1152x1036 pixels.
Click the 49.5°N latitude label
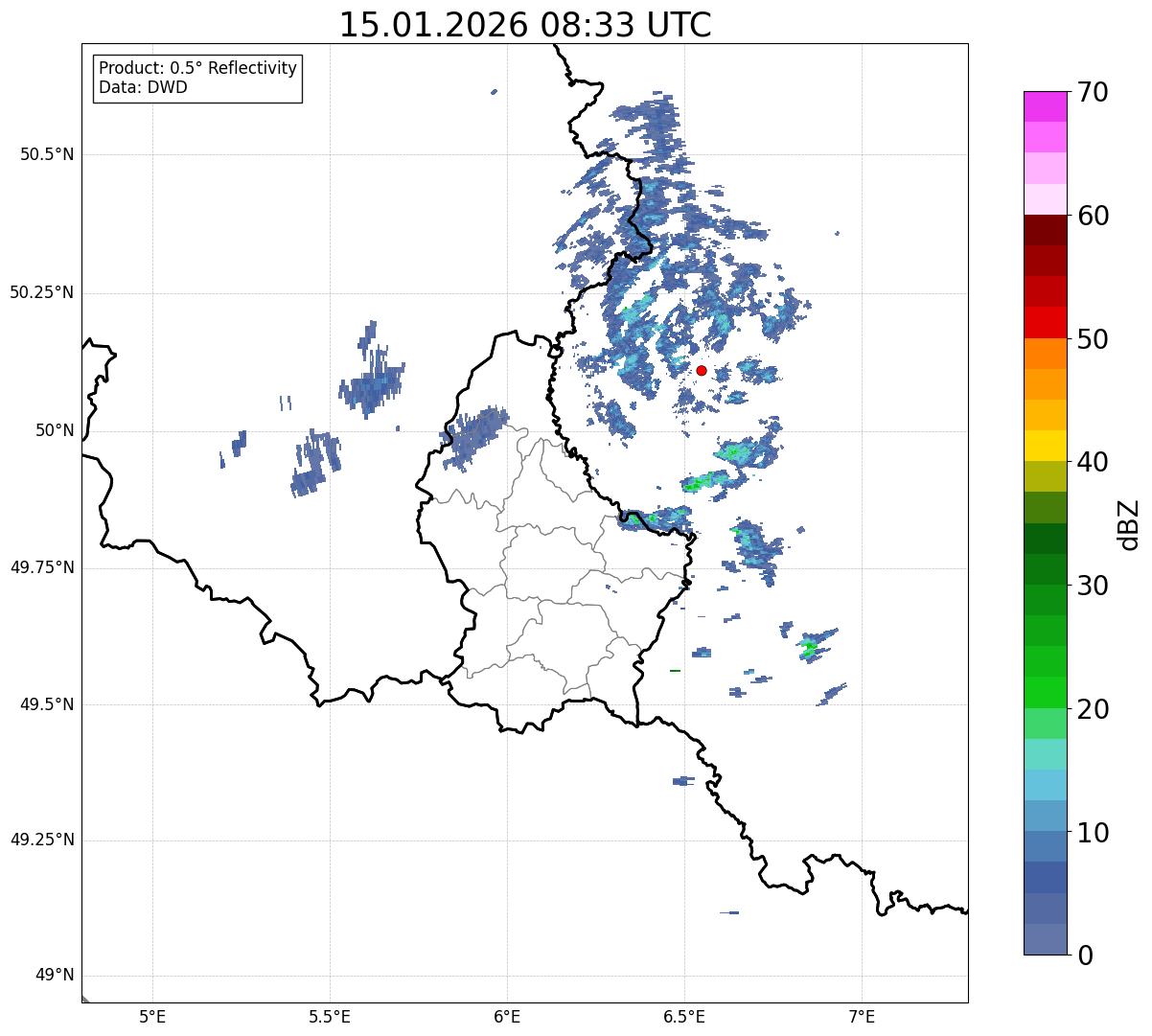tap(47, 704)
